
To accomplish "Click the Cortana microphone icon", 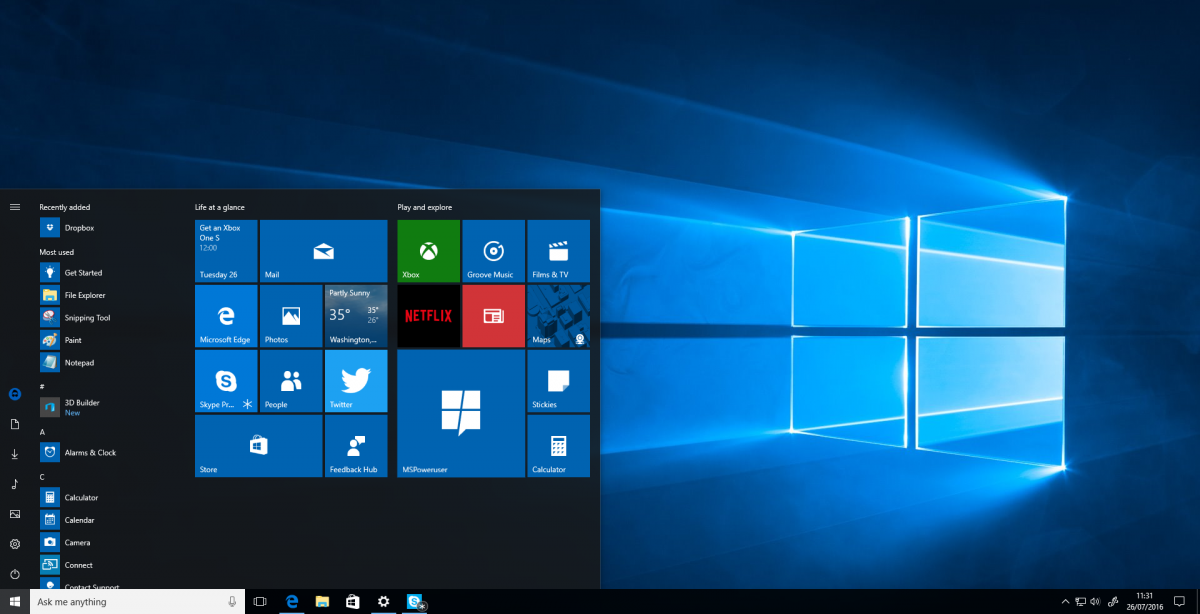I will pos(232,601).
